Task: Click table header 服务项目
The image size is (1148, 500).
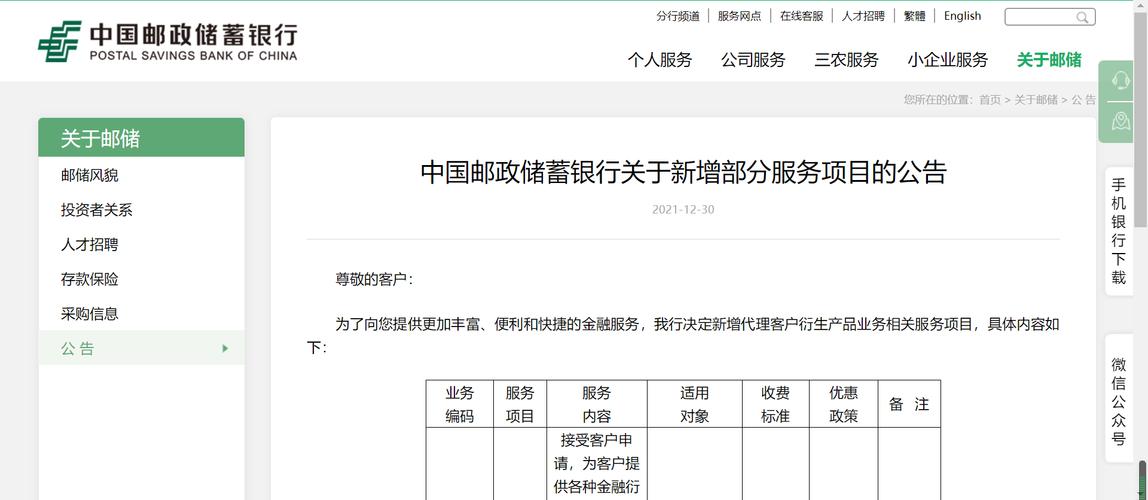Action: [x=520, y=404]
